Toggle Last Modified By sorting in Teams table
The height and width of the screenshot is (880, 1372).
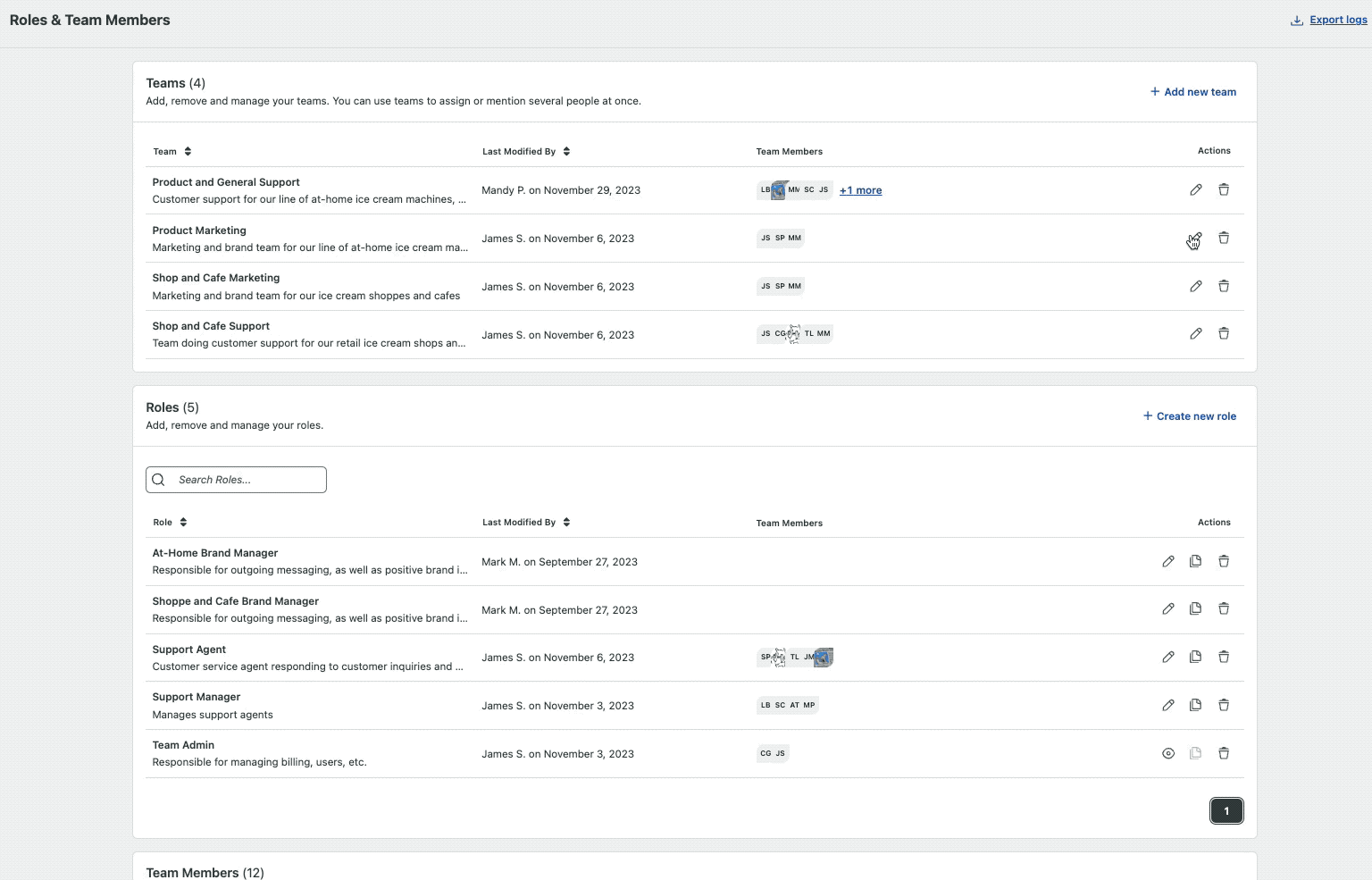[x=567, y=151]
